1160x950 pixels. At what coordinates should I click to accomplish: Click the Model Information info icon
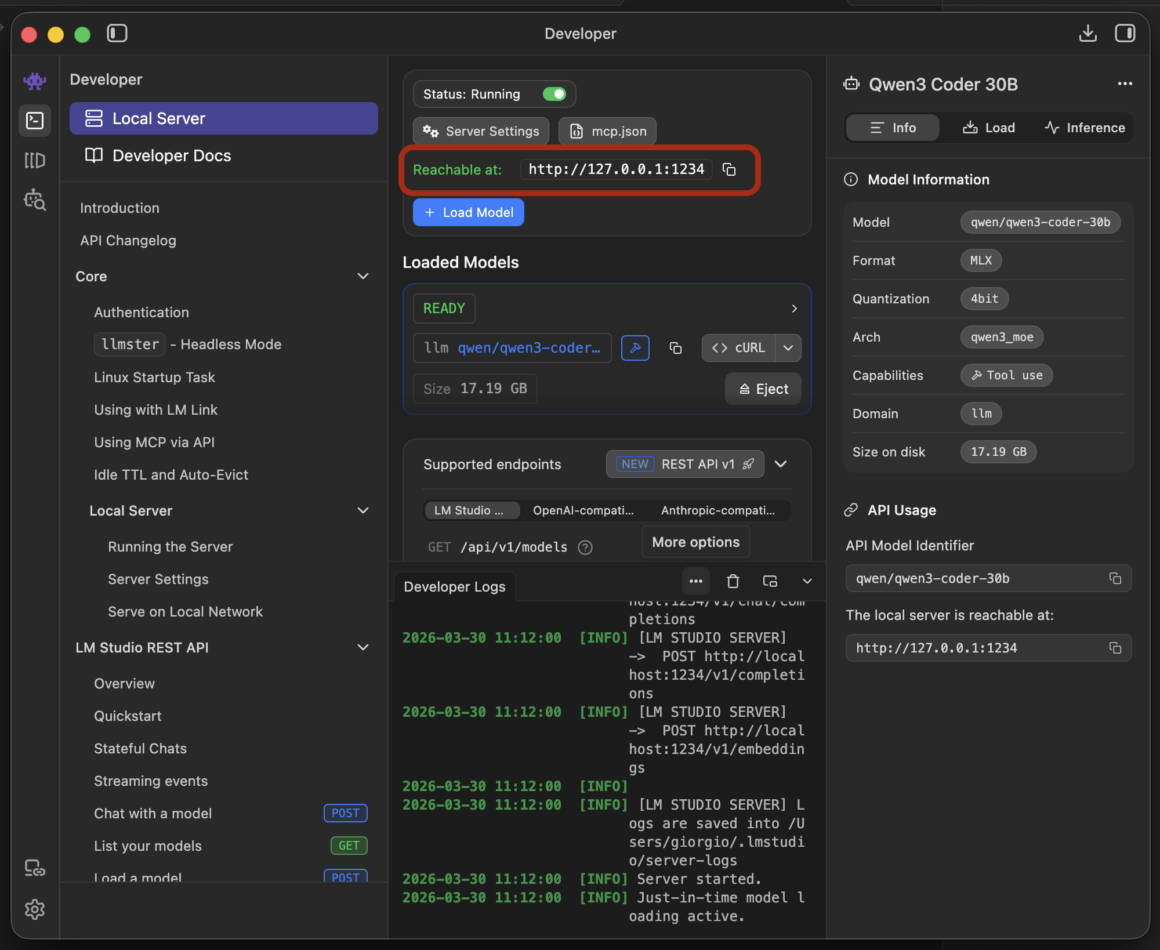tap(851, 180)
